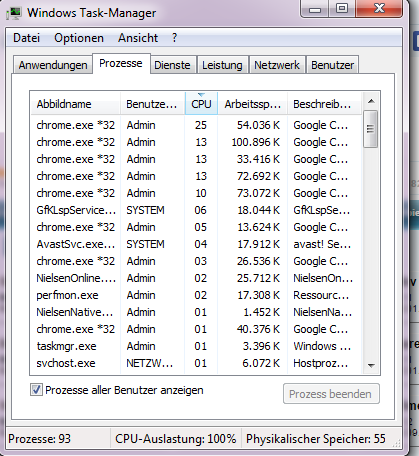The height and width of the screenshot is (456, 419).
Task: Select the svchost.exe process row
Action: (x=196, y=363)
